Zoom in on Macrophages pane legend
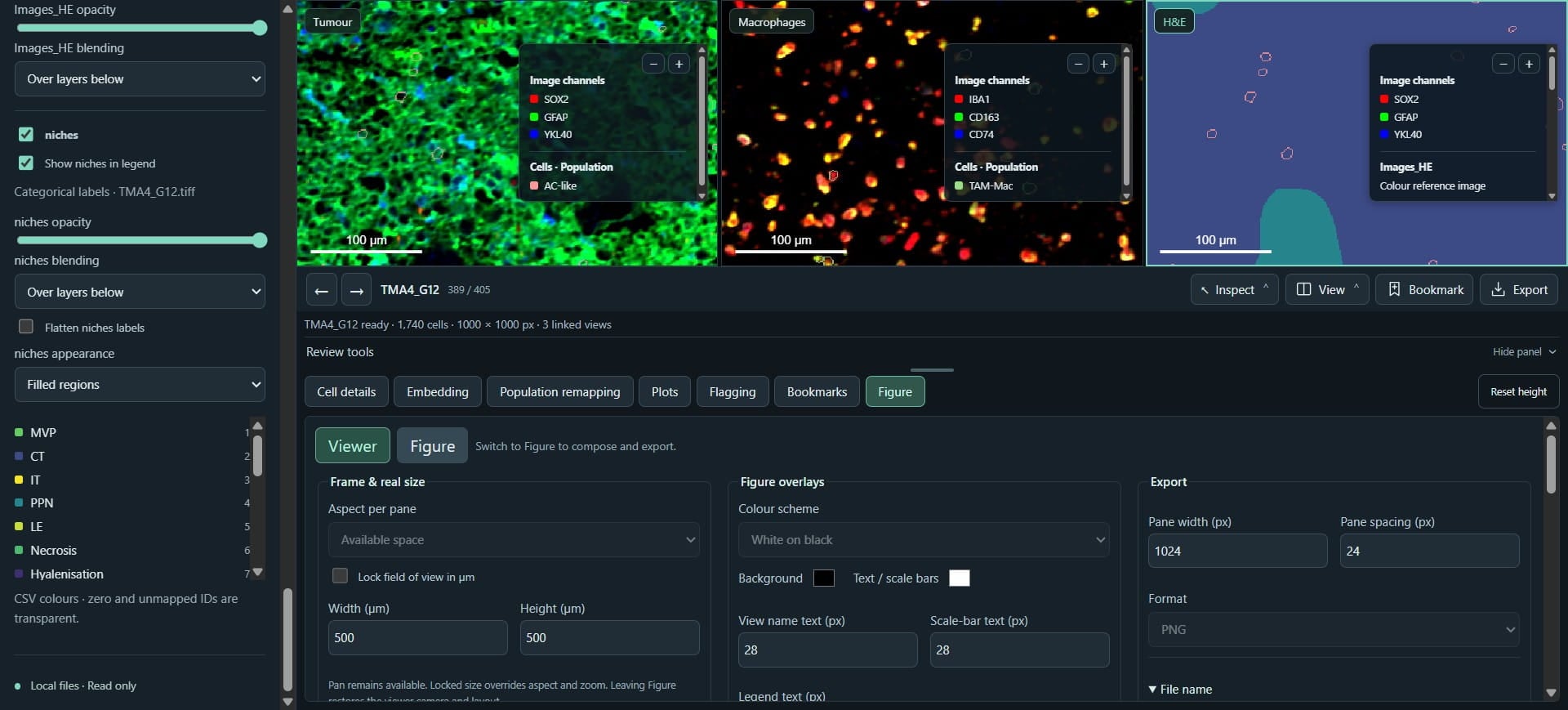The image size is (1568, 710). [x=1103, y=64]
